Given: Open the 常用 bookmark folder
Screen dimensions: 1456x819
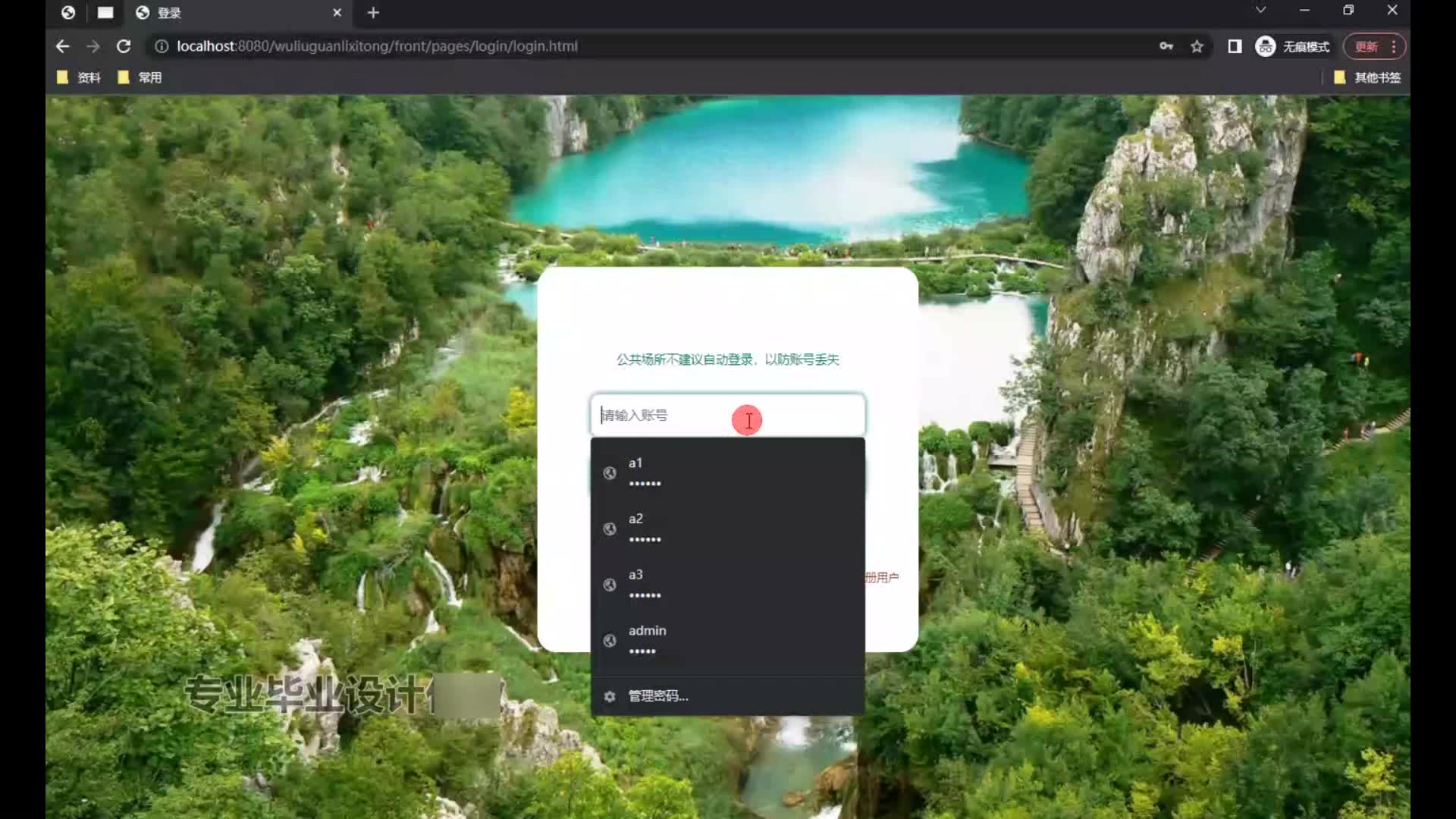Looking at the screenshot, I should tap(140, 77).
